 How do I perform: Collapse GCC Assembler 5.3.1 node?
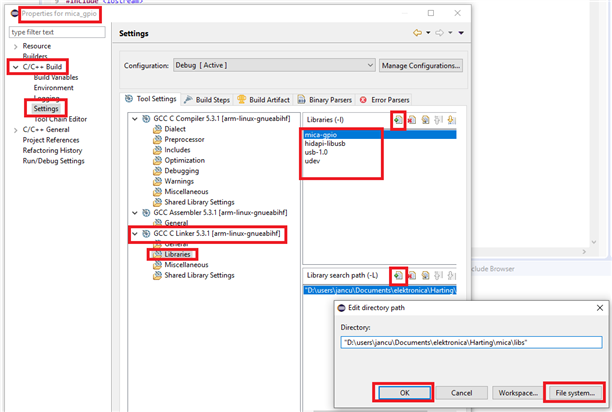click(x=135, y=213)
